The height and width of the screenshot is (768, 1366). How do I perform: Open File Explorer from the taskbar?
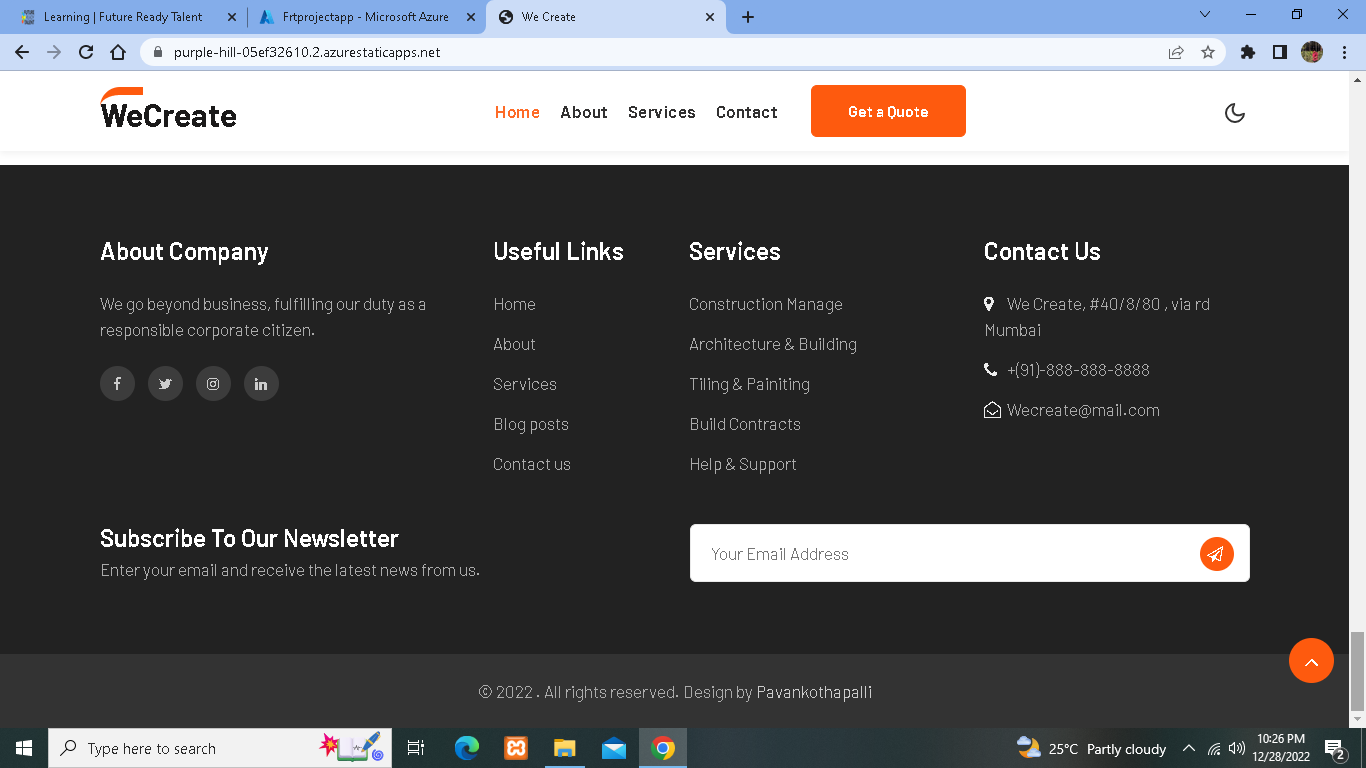(x=565, y=748)
